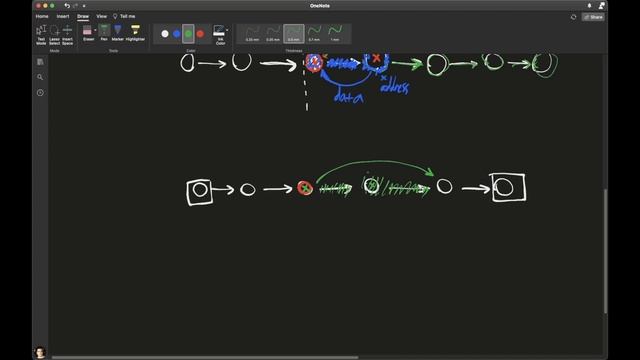This screenshot has width=640, height=360.
Task: Open the account profile icon at top right
Action: pyautogui.click(x=602, y=6)
